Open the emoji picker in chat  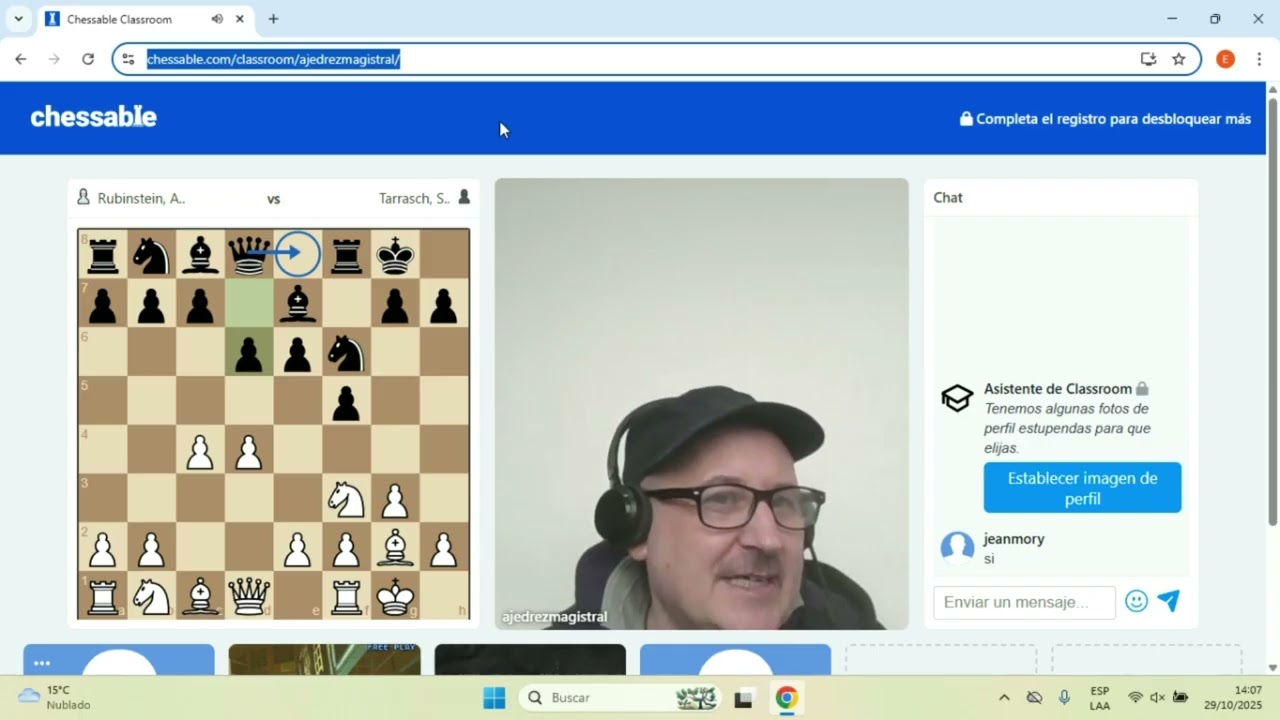[x=1136, y=601]
